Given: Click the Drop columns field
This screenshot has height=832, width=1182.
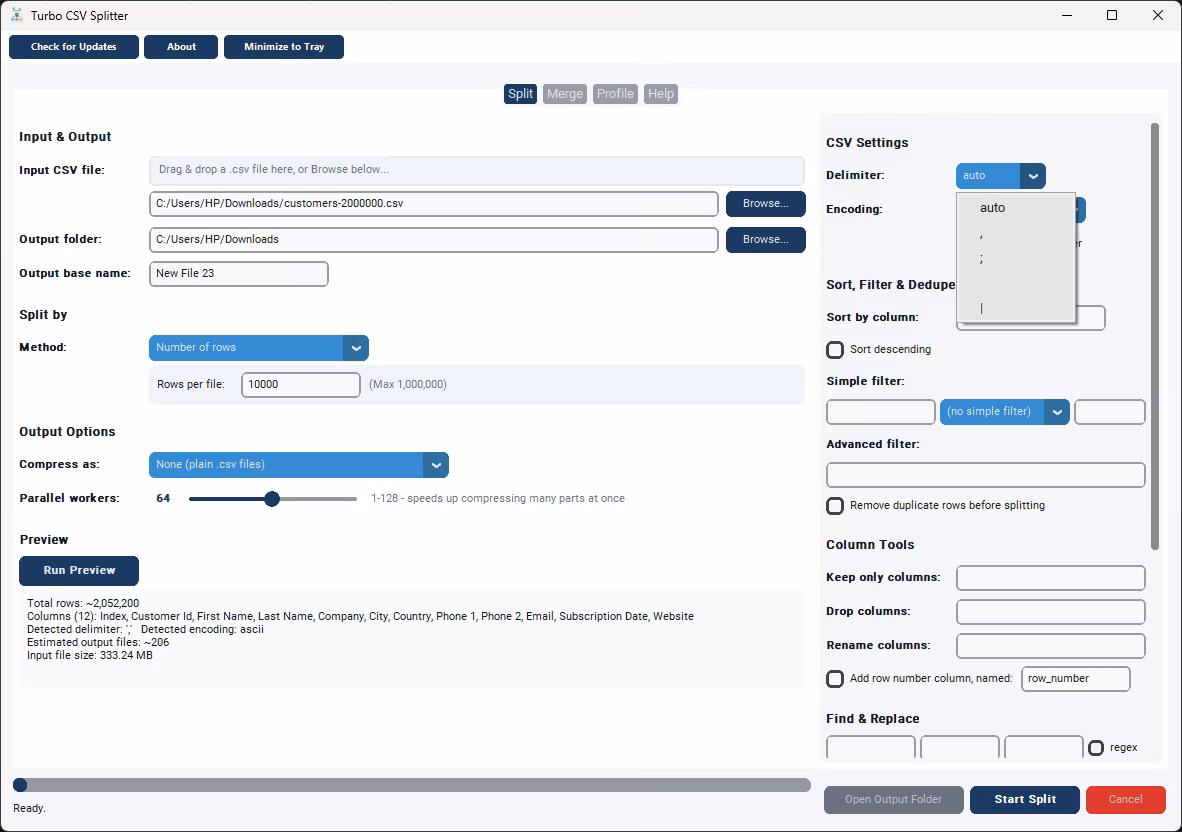Looking at the screenshot, I should 1051,612.
